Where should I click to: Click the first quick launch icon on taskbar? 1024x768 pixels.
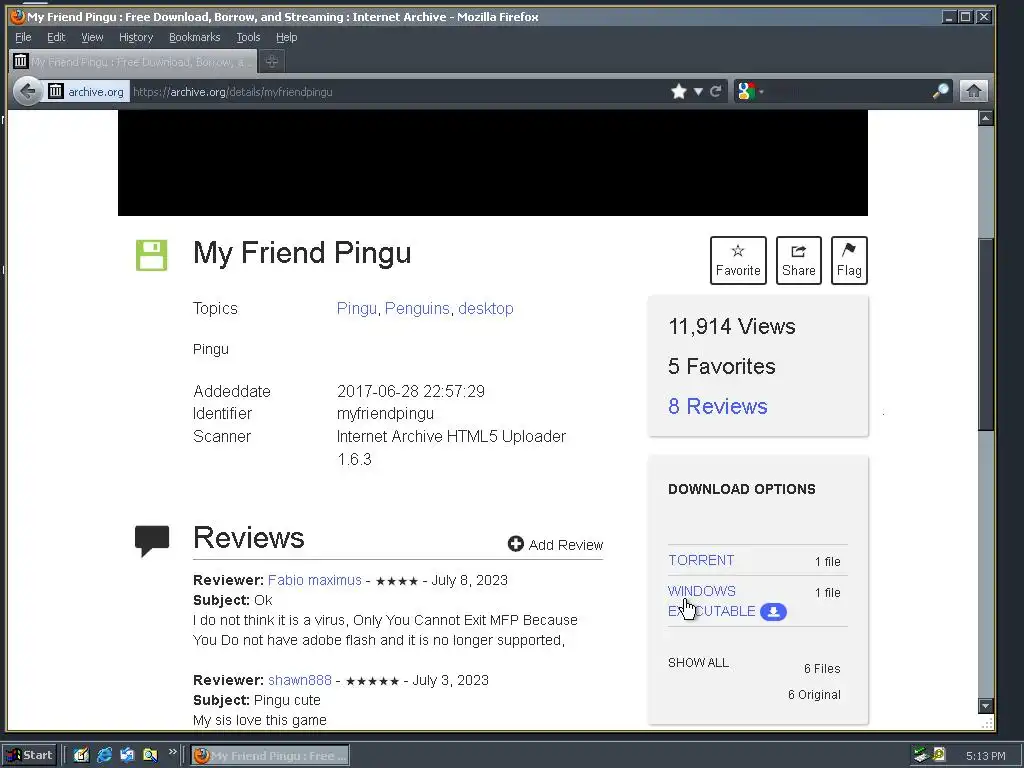coord(81,755)
